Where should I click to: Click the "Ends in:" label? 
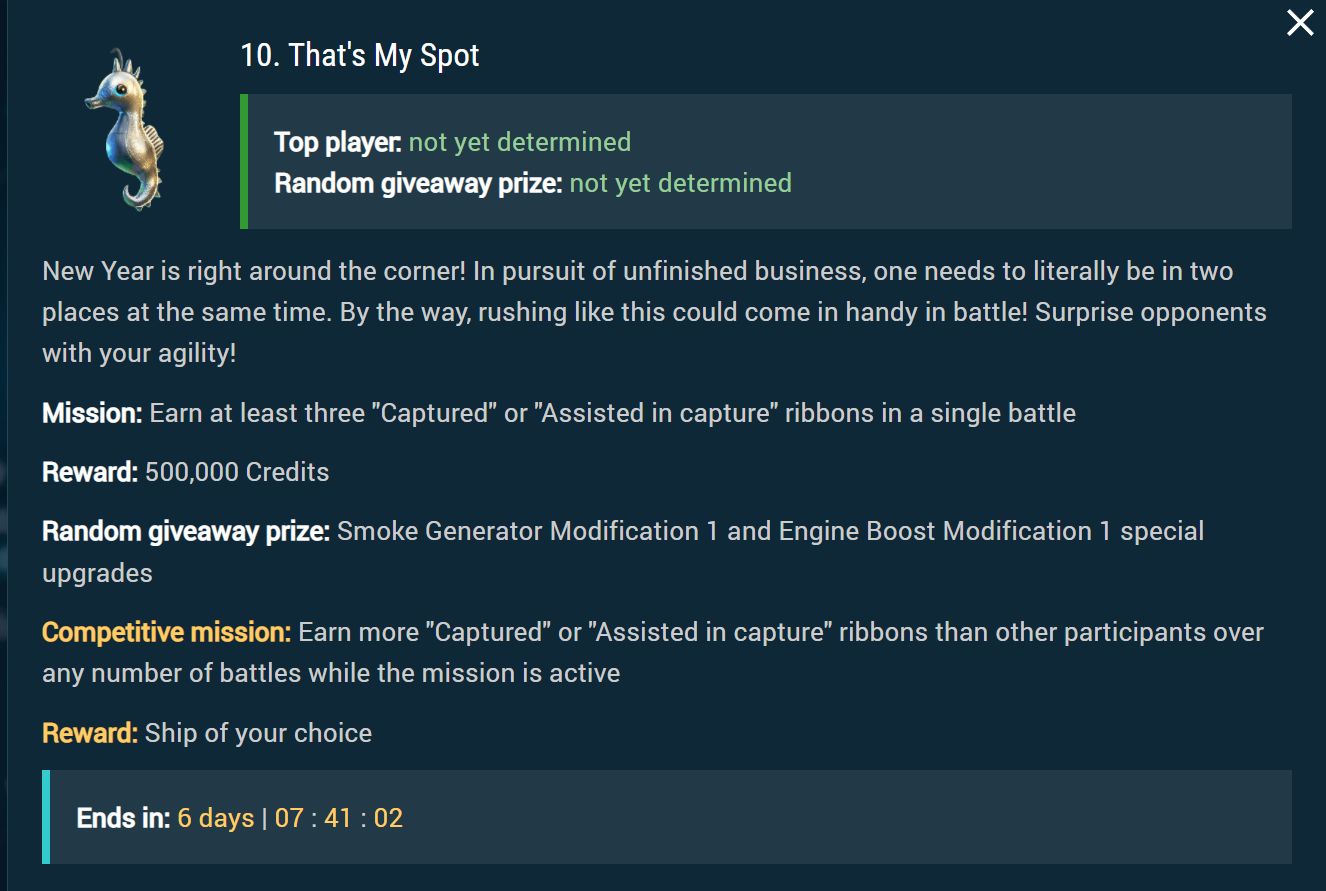coord(123,818)
